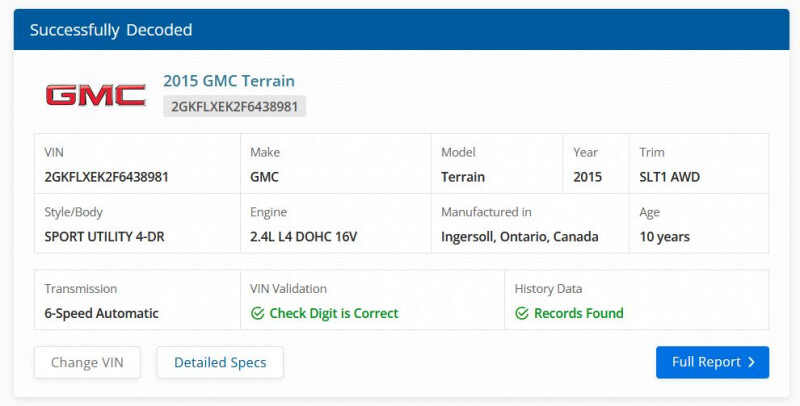Select the gray VIN badge under title

pos(234,106)
